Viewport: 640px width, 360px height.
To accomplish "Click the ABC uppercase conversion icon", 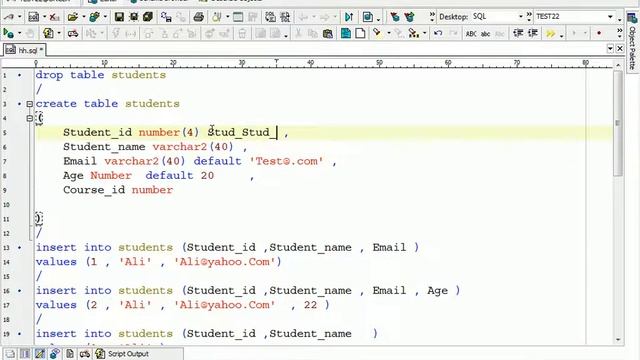I will (x=471, y=33).
